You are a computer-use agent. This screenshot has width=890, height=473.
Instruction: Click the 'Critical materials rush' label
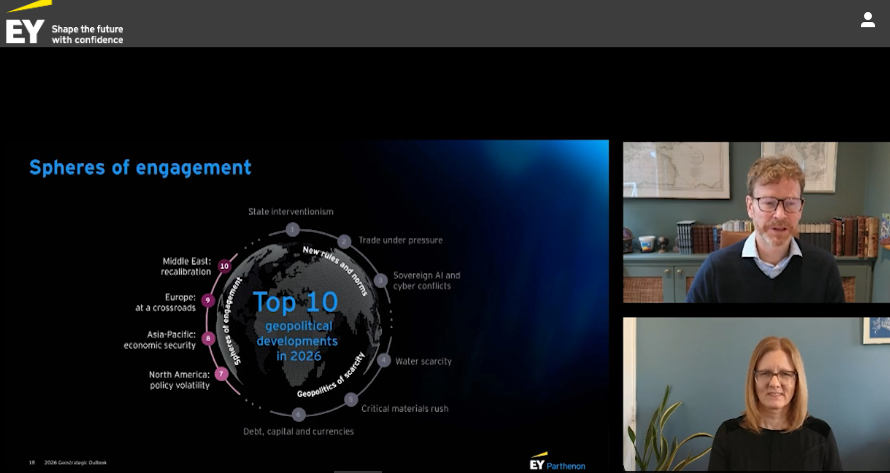pos(404,408)
